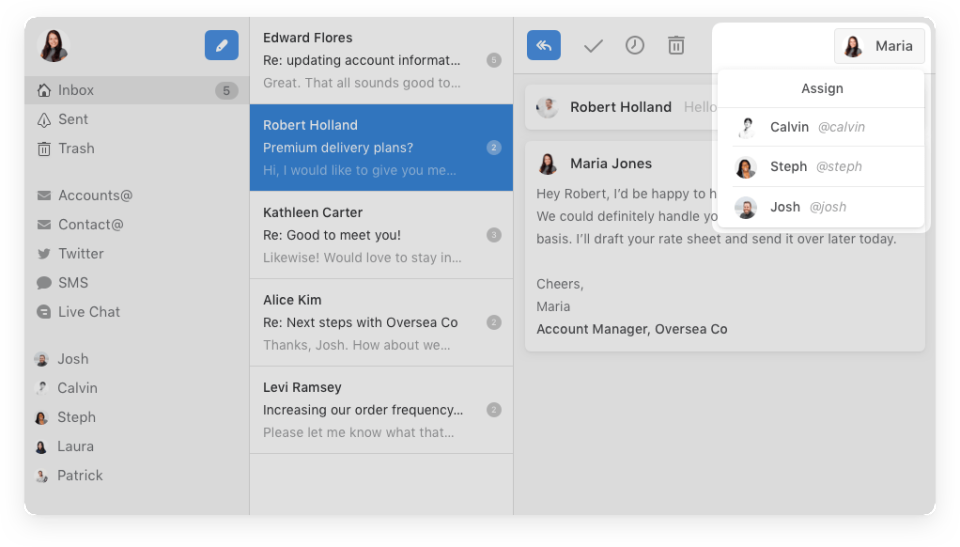
Task: Click the signature line Account Manager, Oversea Co
Action: point(632,330)
